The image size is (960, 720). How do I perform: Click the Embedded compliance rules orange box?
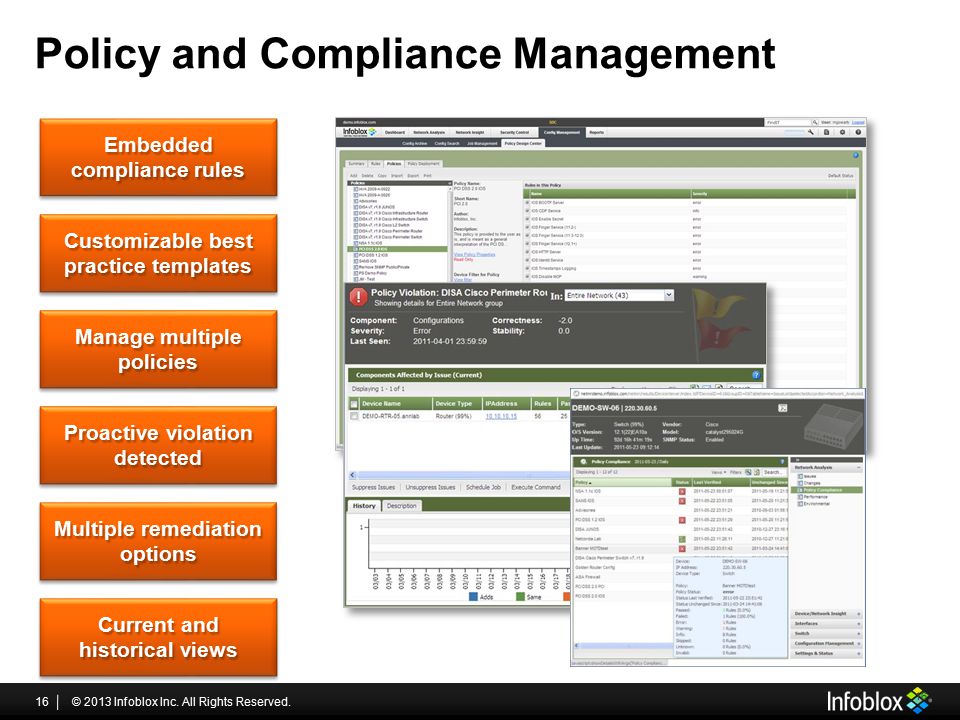(x=158, y=157)
